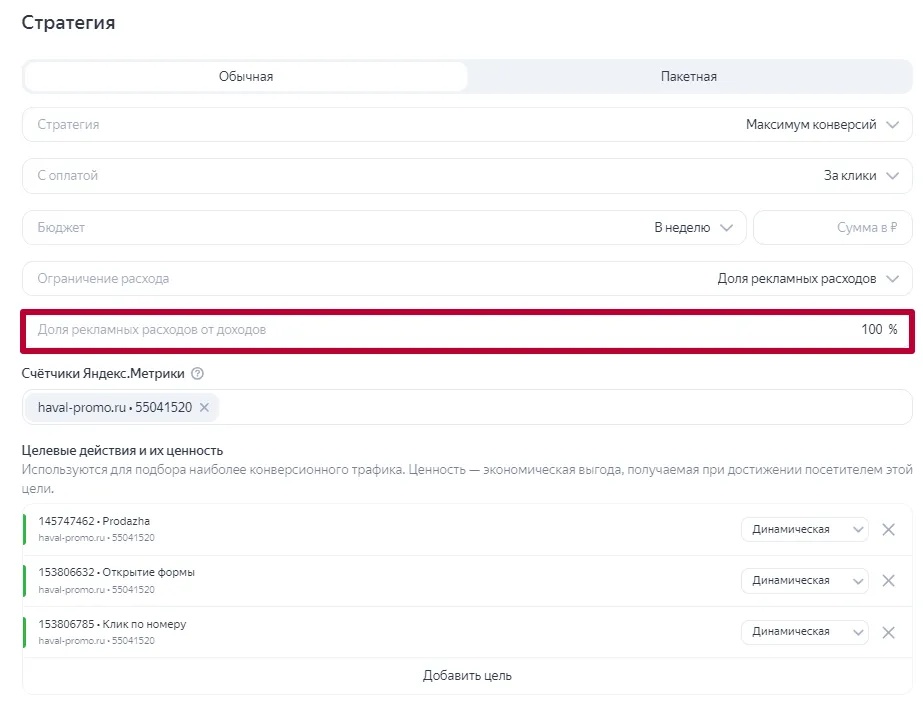Open Открытие формы value Динамическая dropdown
923x722 pixels.
coord(804,581)
